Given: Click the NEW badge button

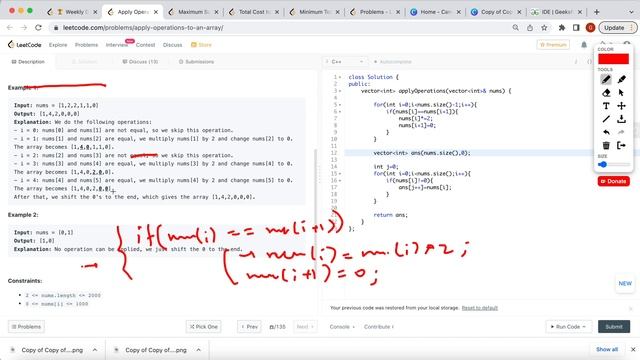Looking at the screenshot, I should point(625,283).
